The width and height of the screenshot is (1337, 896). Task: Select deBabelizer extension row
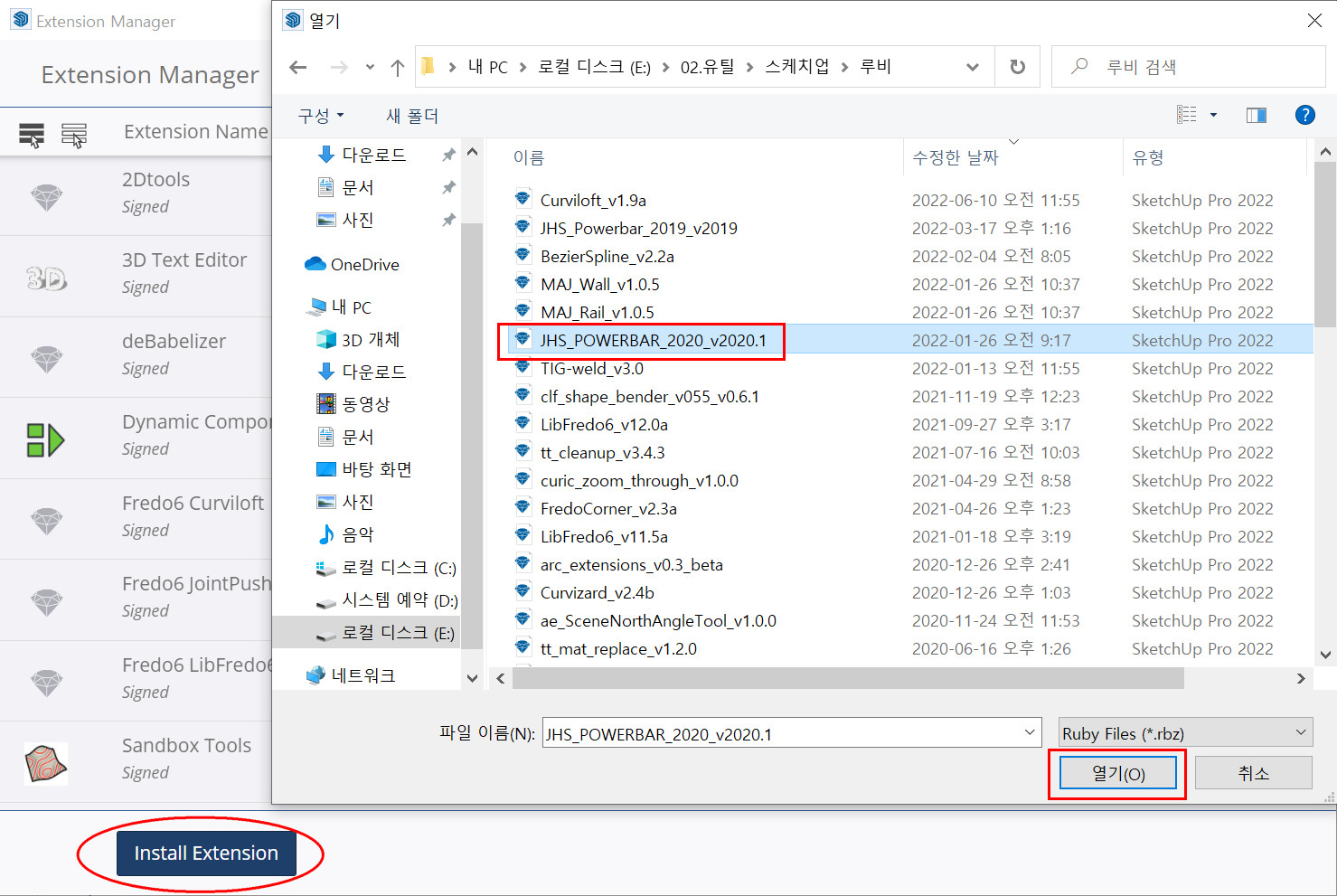click(136, 357)
